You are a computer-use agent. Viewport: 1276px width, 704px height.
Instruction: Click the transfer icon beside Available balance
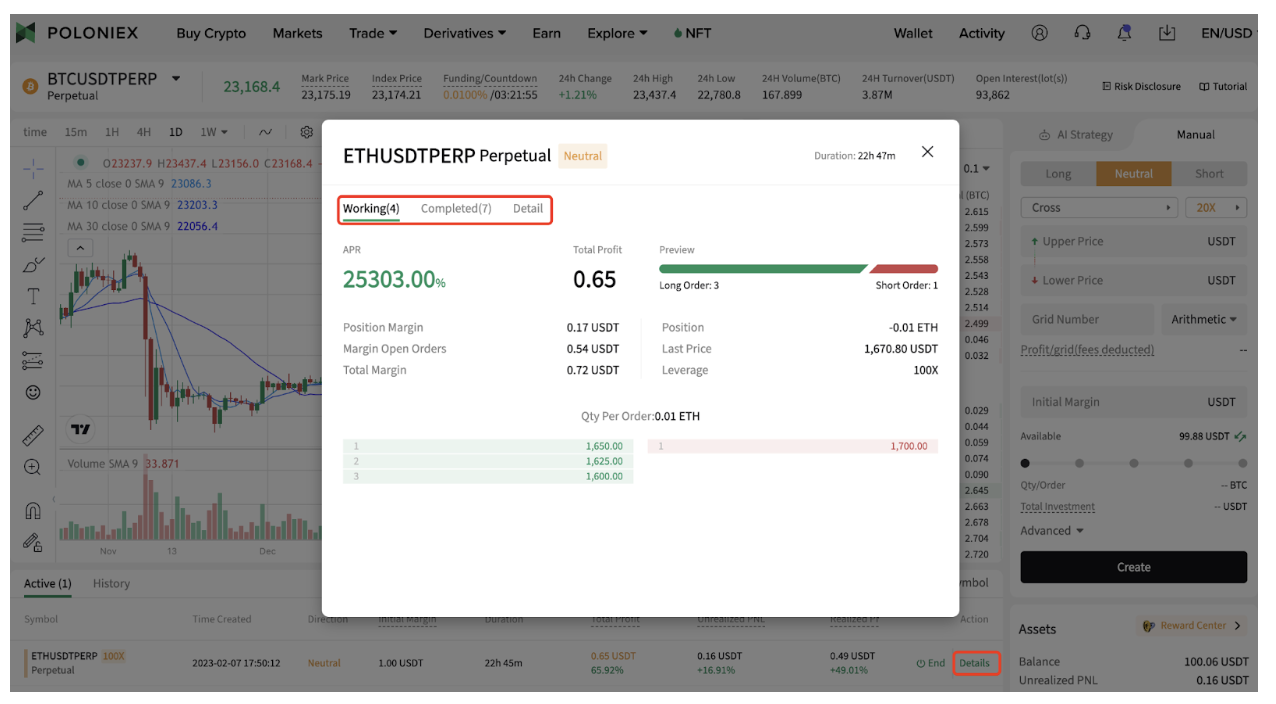tap(1241, 436)
